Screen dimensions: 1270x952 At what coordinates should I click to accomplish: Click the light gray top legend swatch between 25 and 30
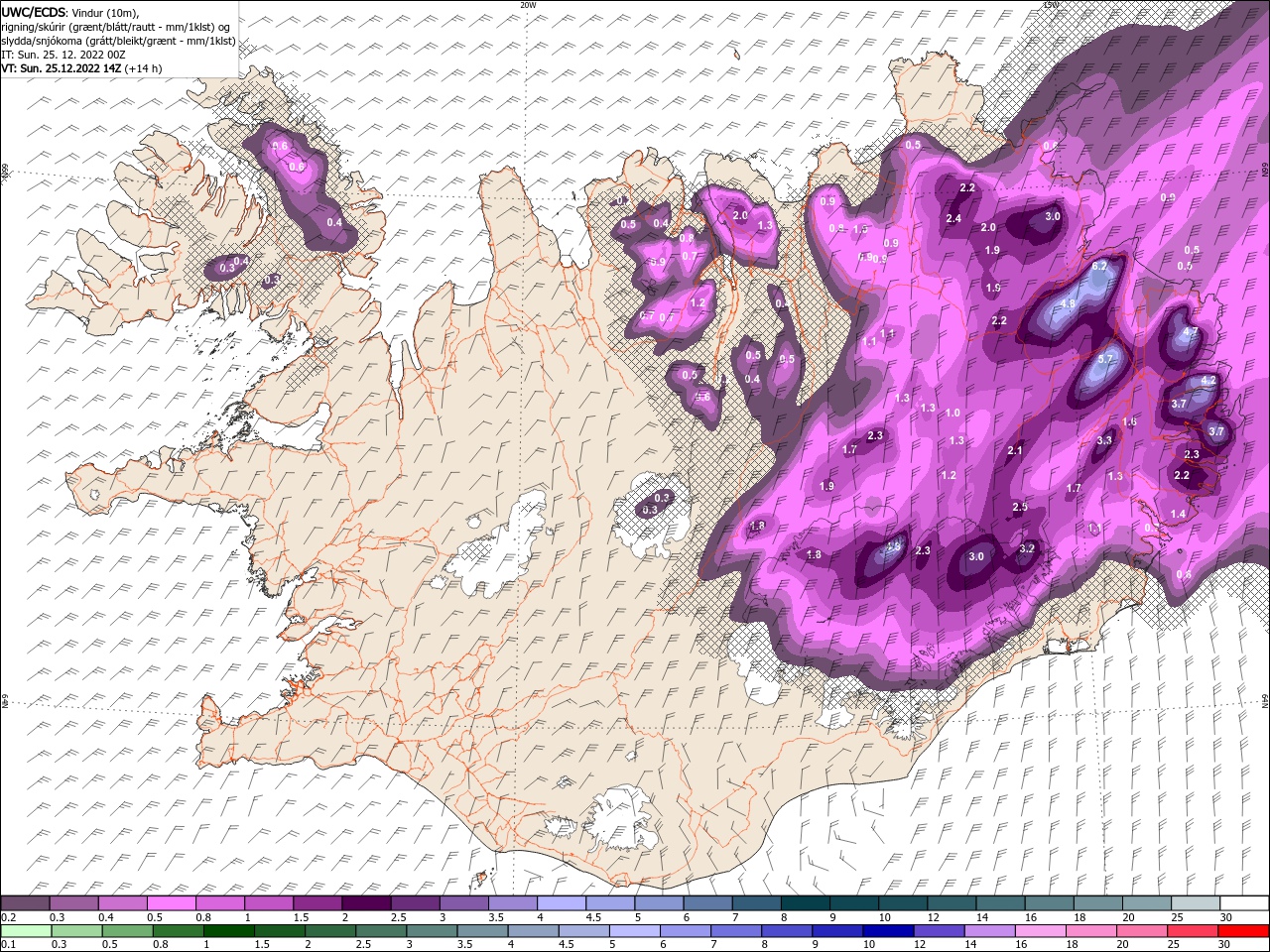coord(1195,903)
